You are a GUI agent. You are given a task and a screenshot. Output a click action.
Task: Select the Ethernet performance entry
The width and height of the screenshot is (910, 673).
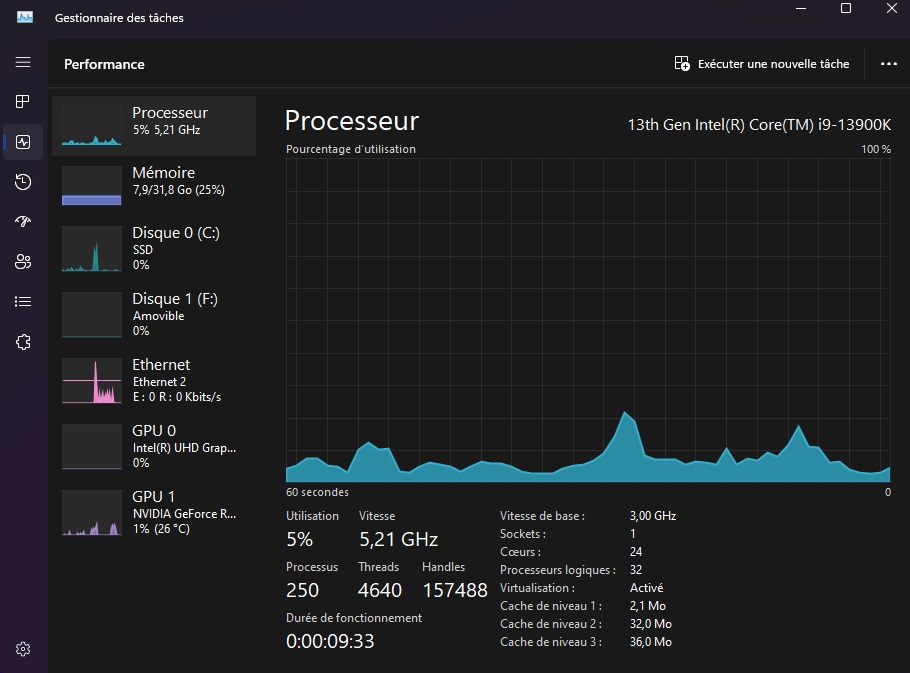click(154, 381)
